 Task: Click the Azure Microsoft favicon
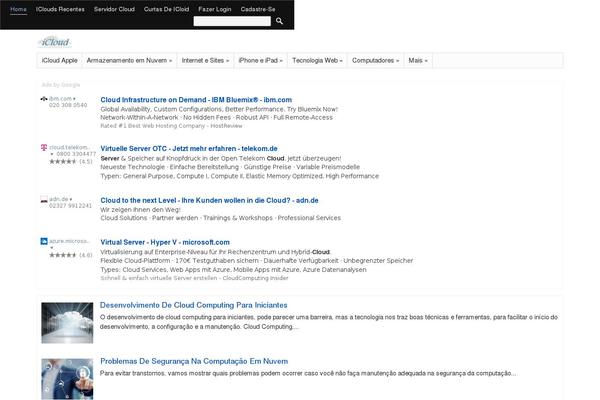pyautogui.click(x=44, y=241)
